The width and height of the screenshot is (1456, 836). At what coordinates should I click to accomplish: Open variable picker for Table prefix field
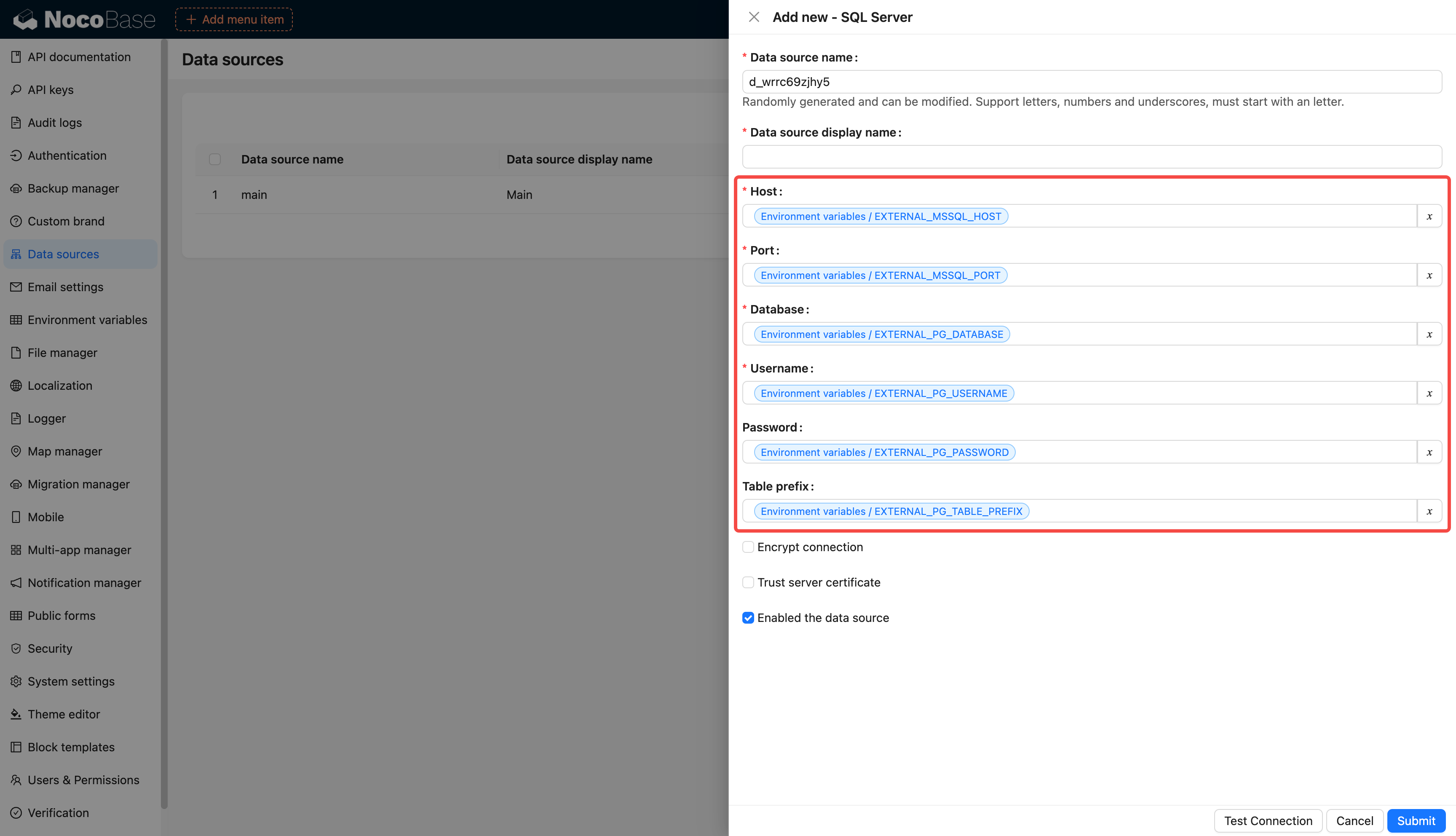[1429, 512]
